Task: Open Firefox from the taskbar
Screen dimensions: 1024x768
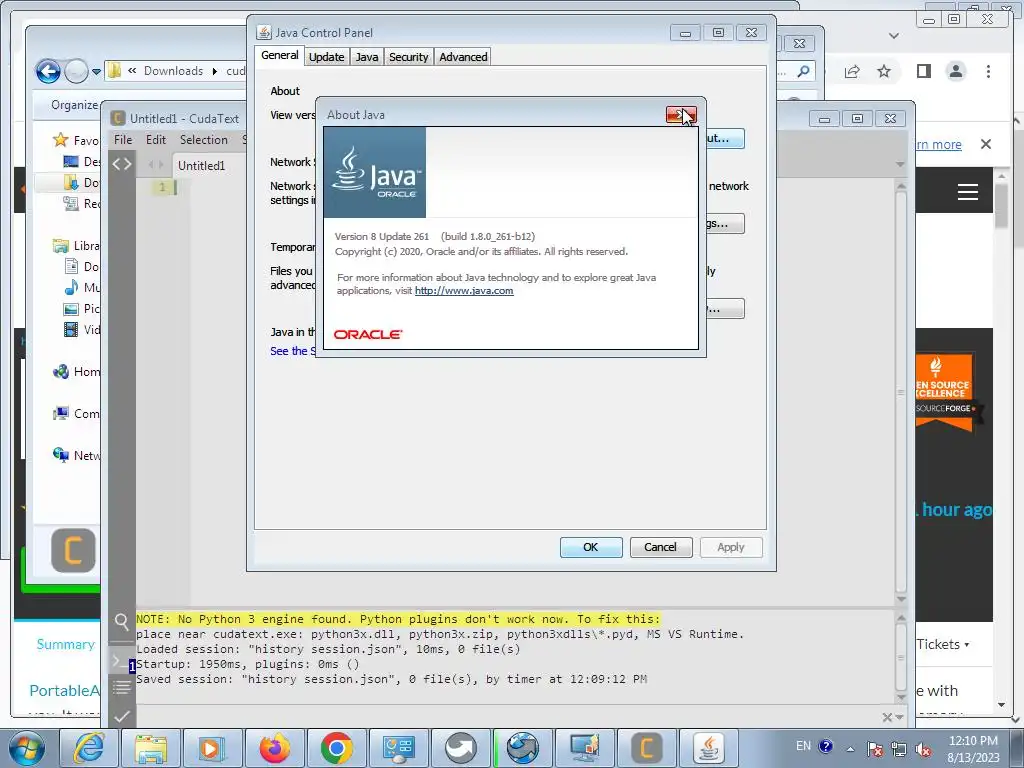Action: click(274, 748)
